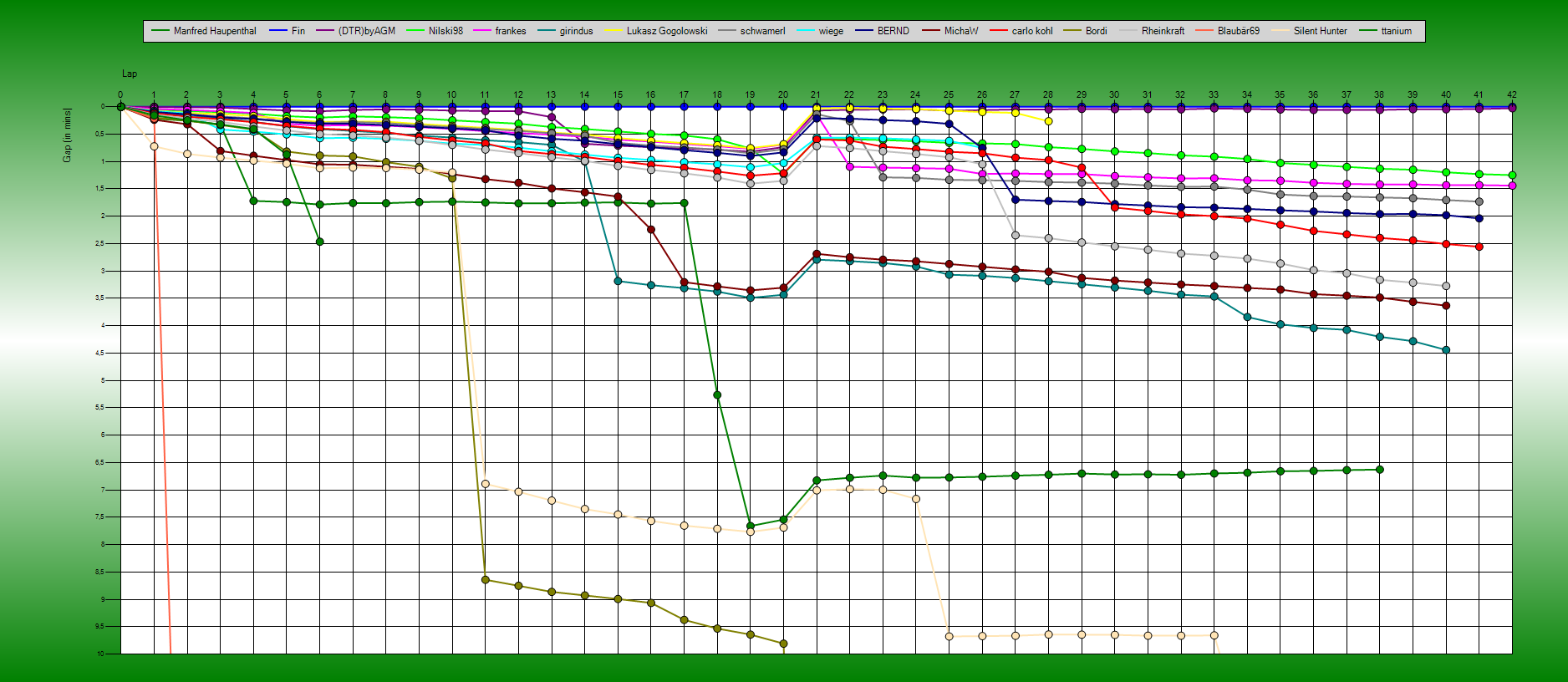1568x682 pixels.
Task: Click the Gap (in mins) axis title
Action: [x=67, y=135]
